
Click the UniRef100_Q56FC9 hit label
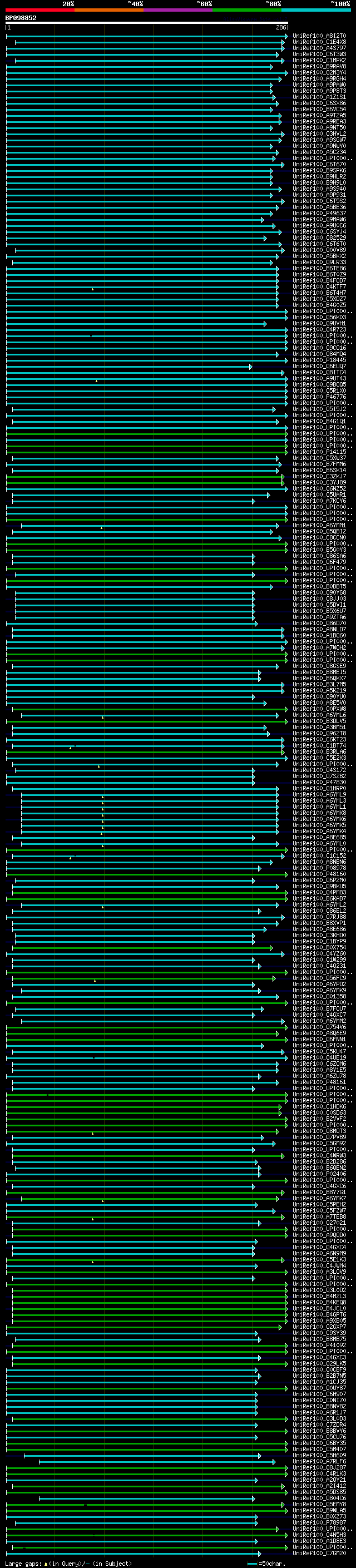tap(319, 978)
